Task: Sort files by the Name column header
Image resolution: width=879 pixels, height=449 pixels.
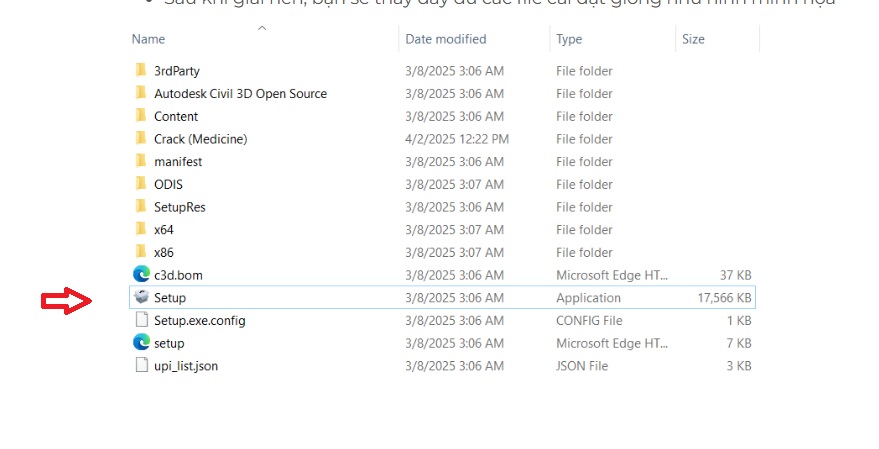Action: click(x=149, y=39)
